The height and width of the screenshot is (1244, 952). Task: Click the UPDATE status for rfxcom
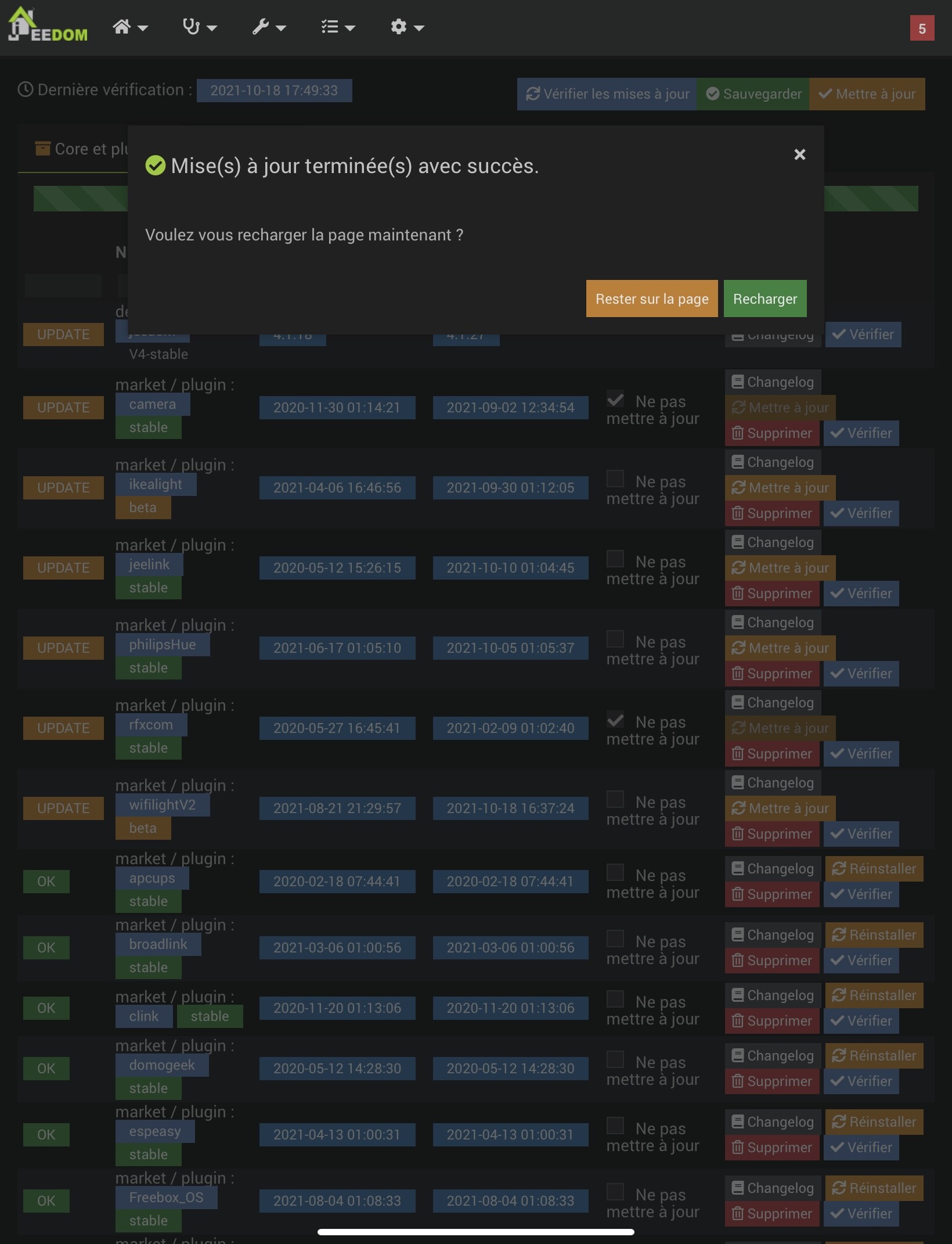tap(63, 728)
